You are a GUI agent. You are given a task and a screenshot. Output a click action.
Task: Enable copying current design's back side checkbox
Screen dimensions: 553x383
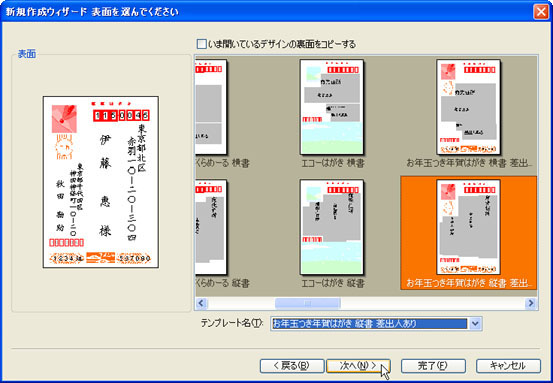(x=201, y=44)
